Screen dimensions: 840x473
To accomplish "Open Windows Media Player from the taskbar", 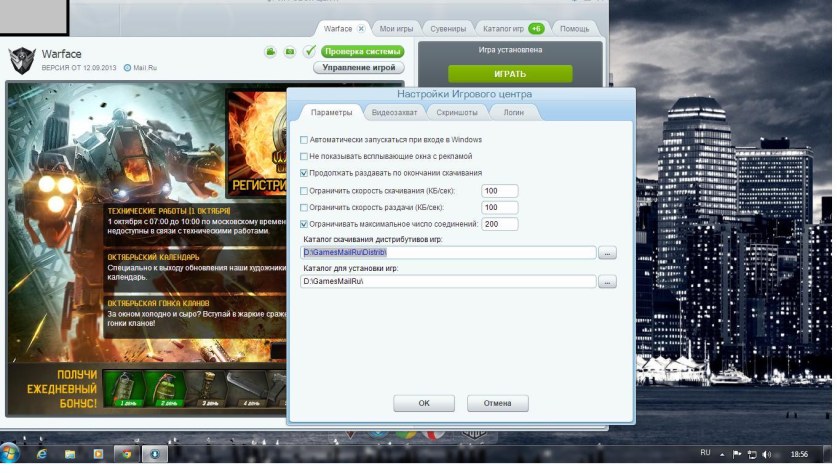I will click(x=98, y=454).
